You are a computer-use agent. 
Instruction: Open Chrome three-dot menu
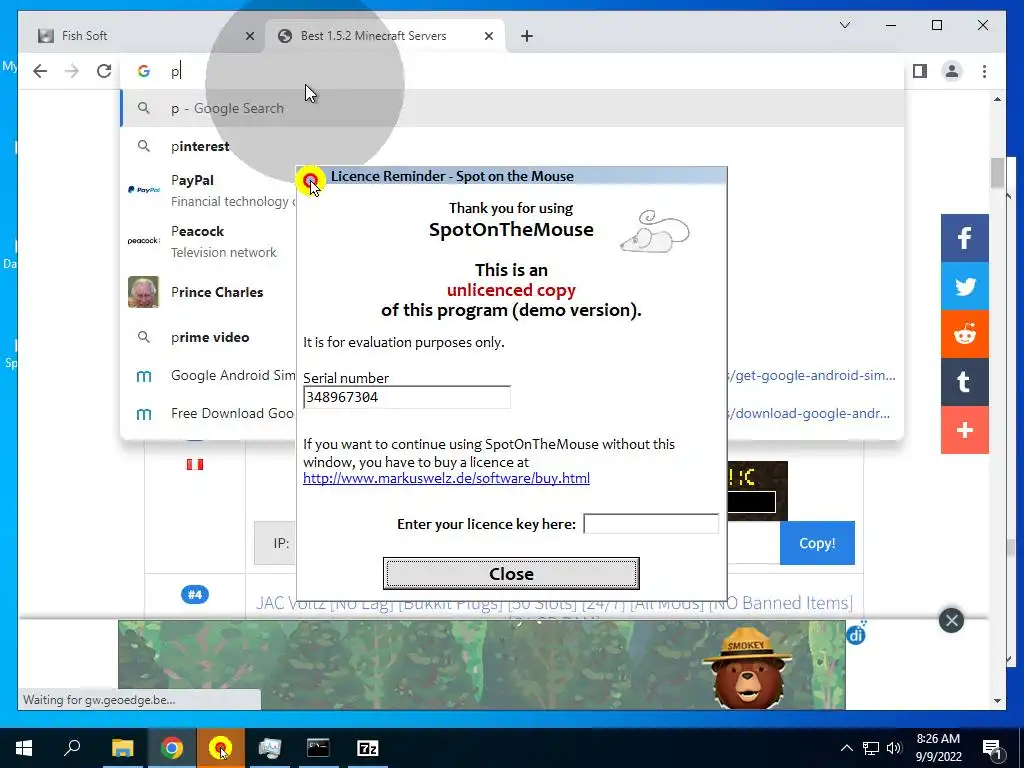click(984, 71)
